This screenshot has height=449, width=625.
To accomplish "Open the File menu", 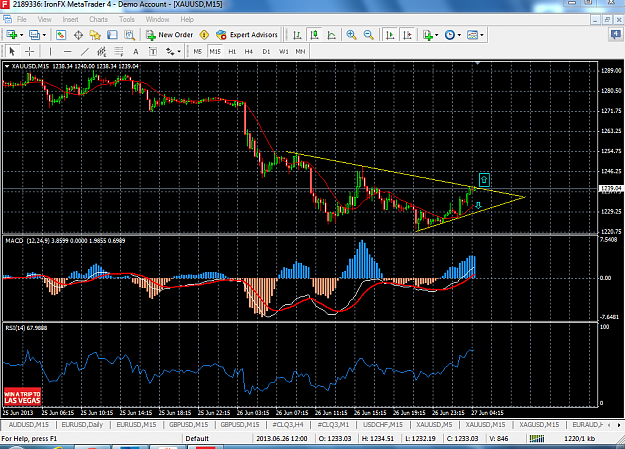I will pyautogui.click(x=22, y=19).
